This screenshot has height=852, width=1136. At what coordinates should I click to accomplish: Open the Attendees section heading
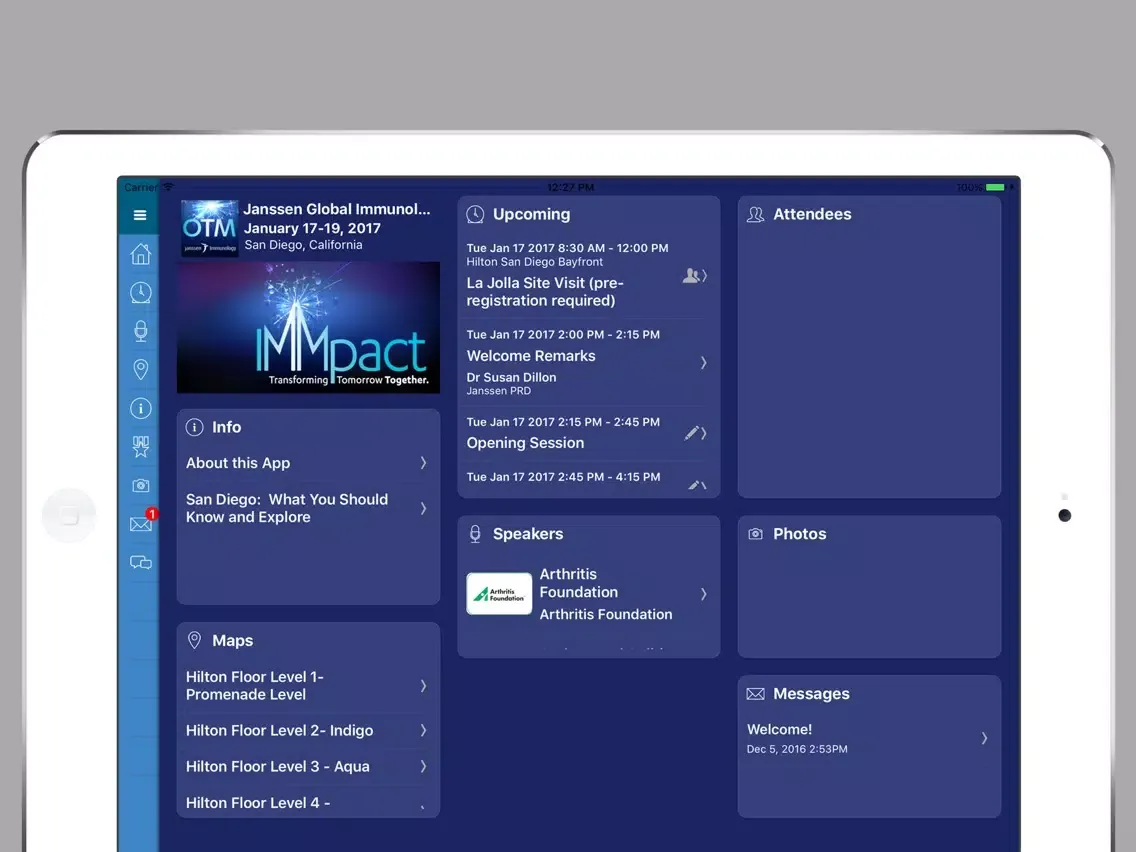[812, 214]
